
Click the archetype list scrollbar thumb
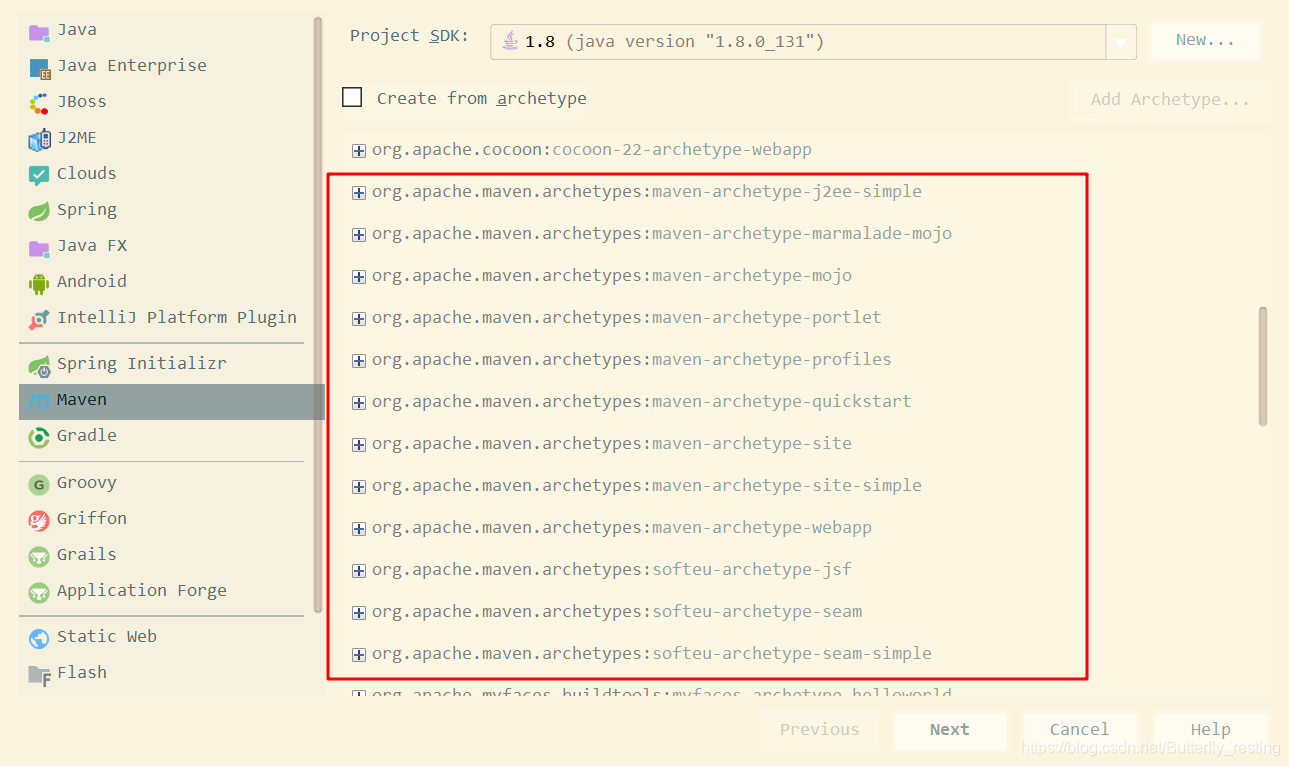click(1263, 366)
